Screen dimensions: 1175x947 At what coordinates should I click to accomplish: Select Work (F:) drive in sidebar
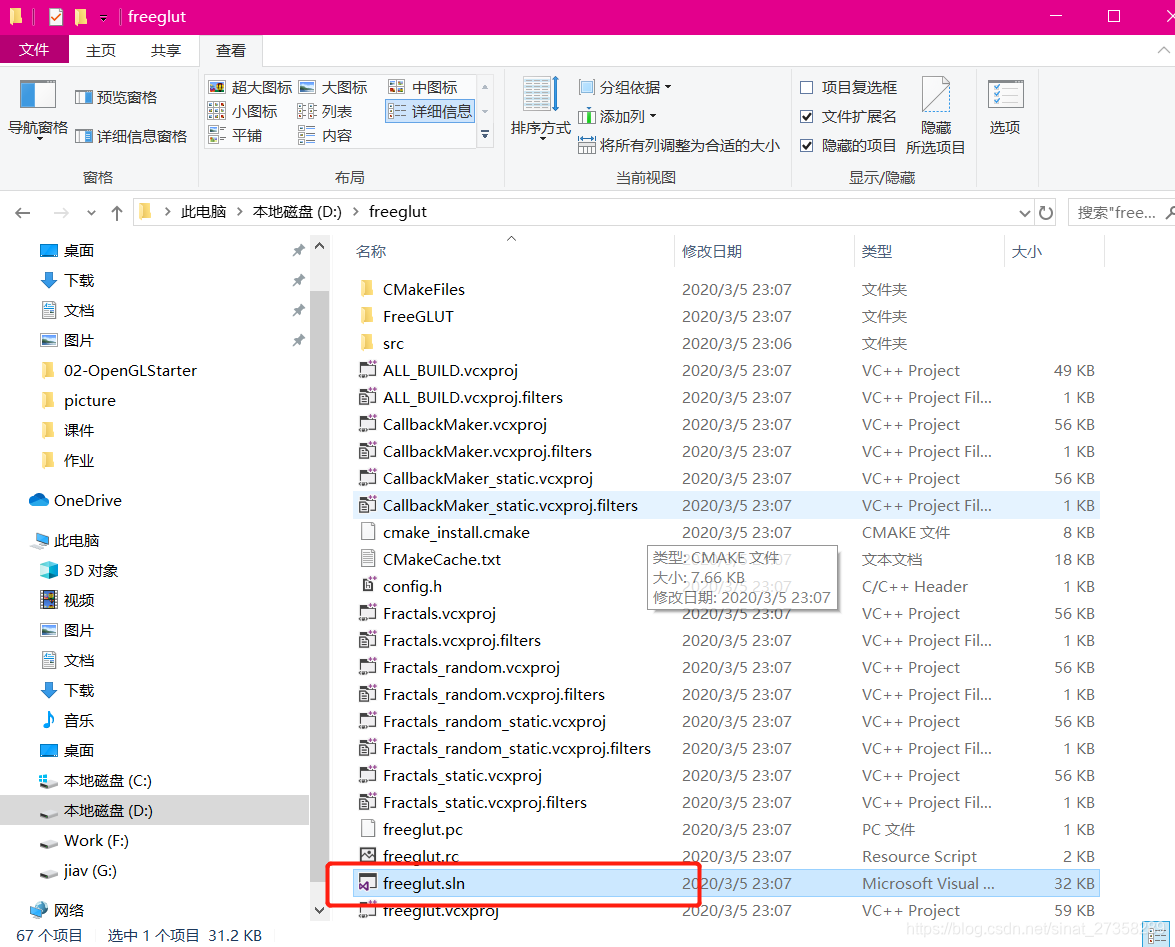tap(84, 841)
